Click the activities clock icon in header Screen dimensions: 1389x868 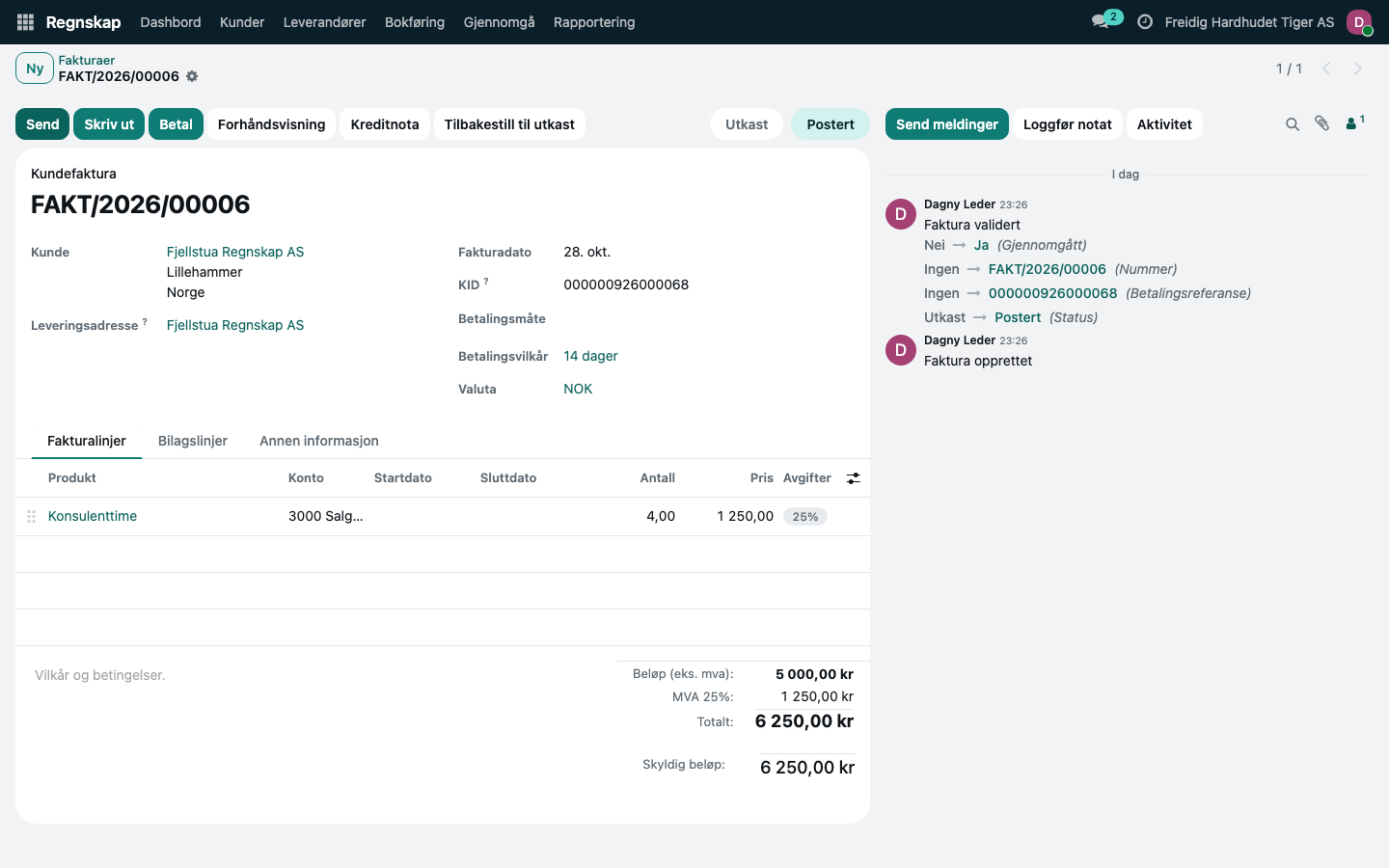[x=1145, y=21]
